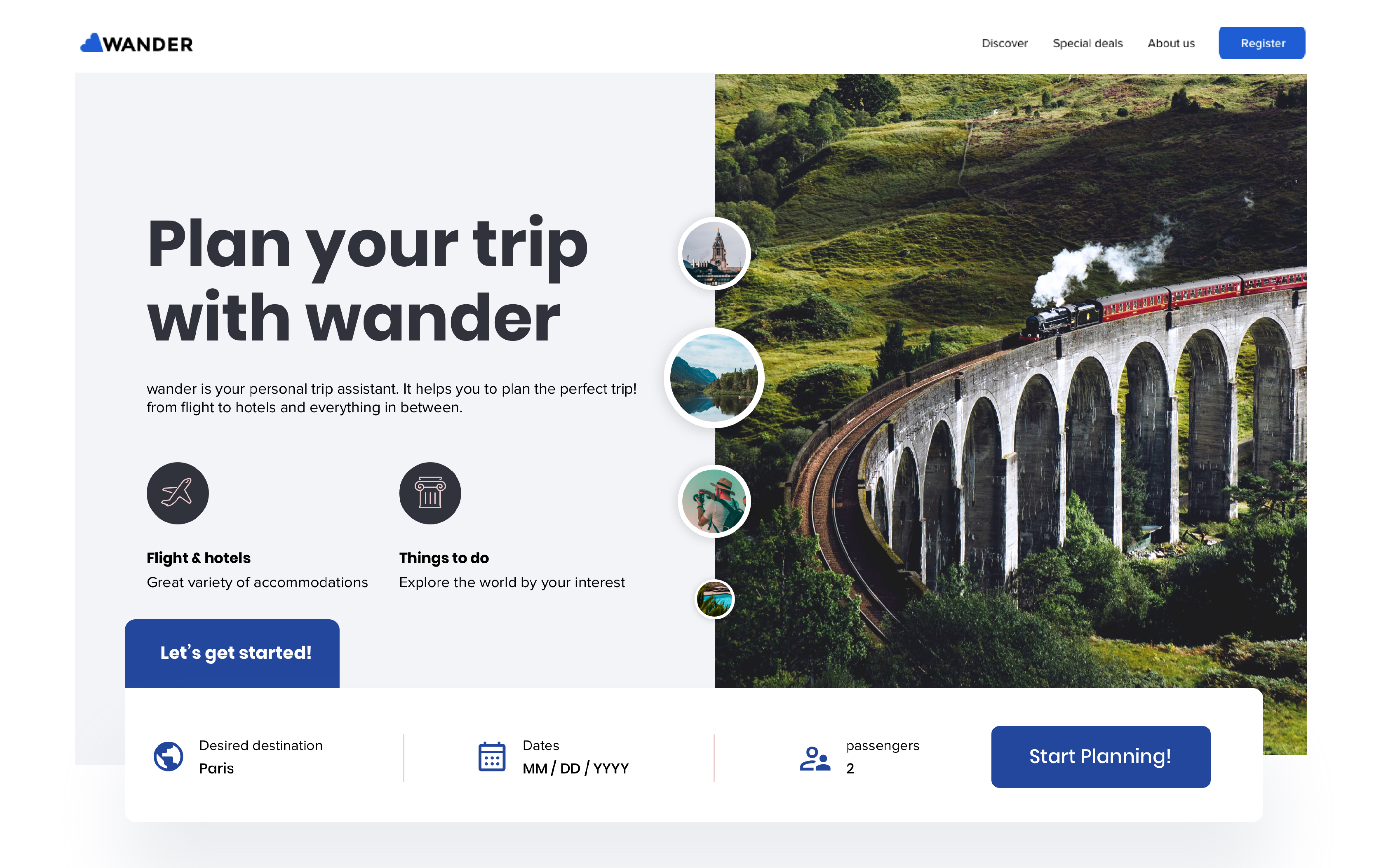Select the small swimming pool thumbnail
1397x868 pixels.
click(x=714, y=599)
